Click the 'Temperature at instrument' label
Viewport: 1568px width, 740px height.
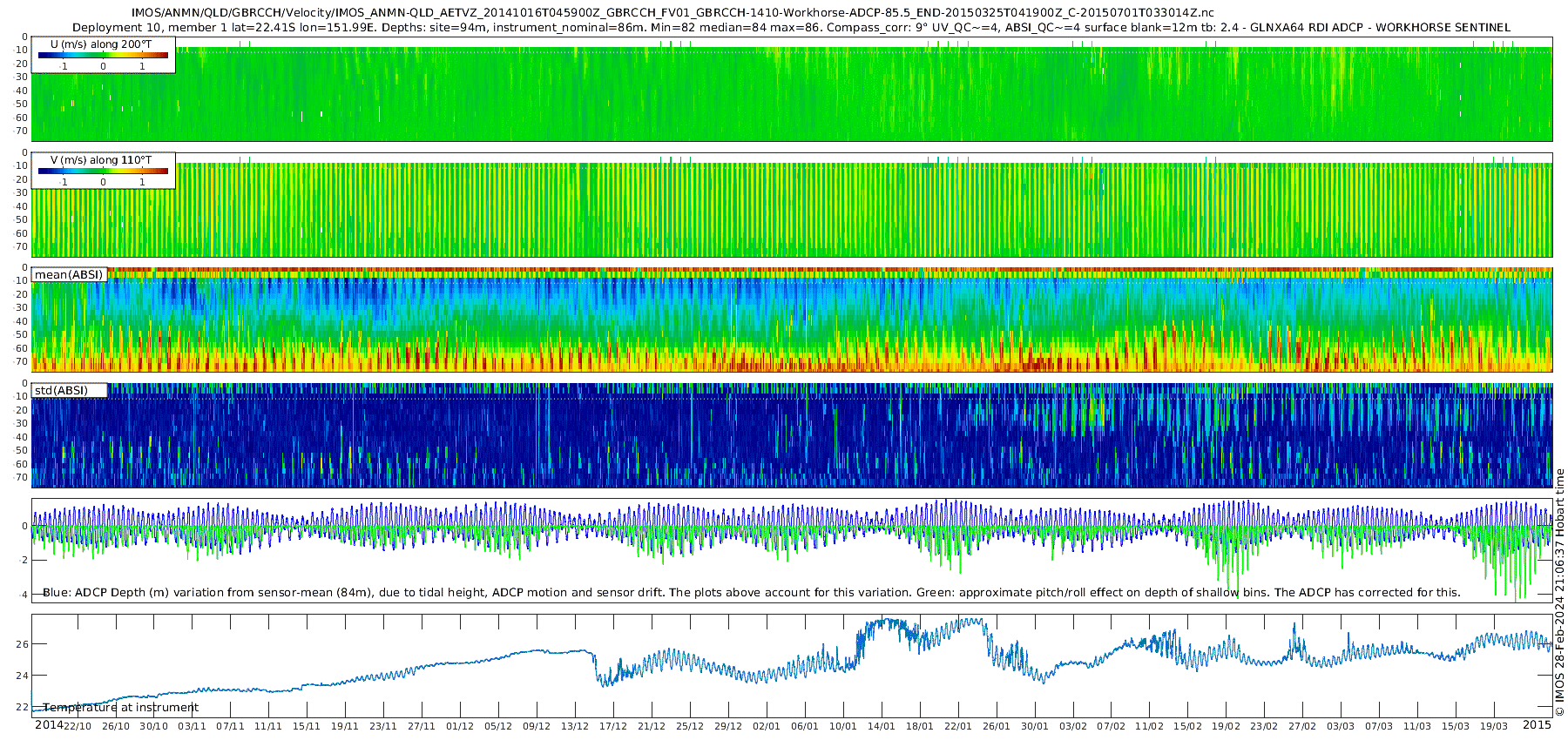(121, 708)
